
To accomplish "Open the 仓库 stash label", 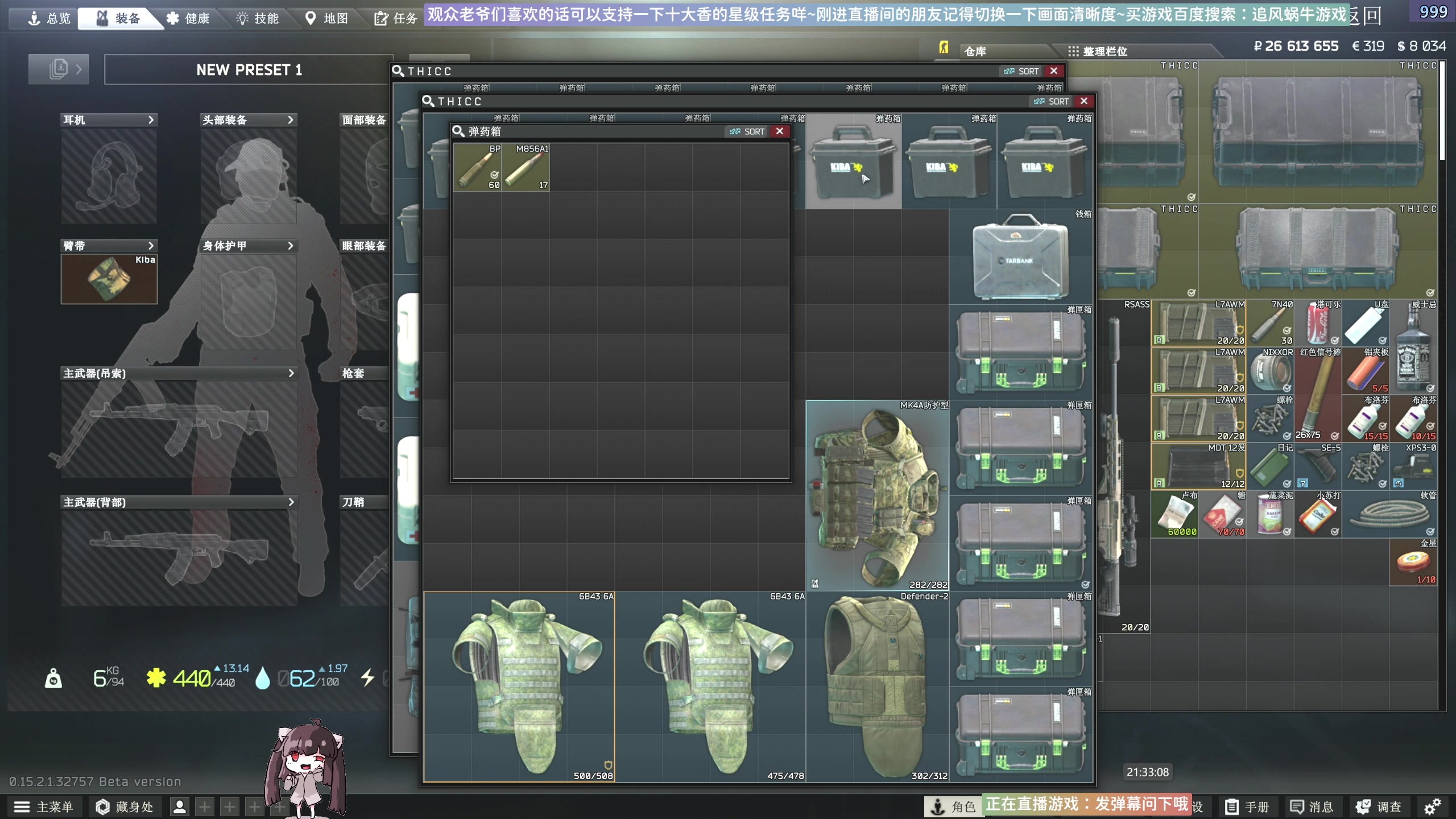I will point(975,51).
